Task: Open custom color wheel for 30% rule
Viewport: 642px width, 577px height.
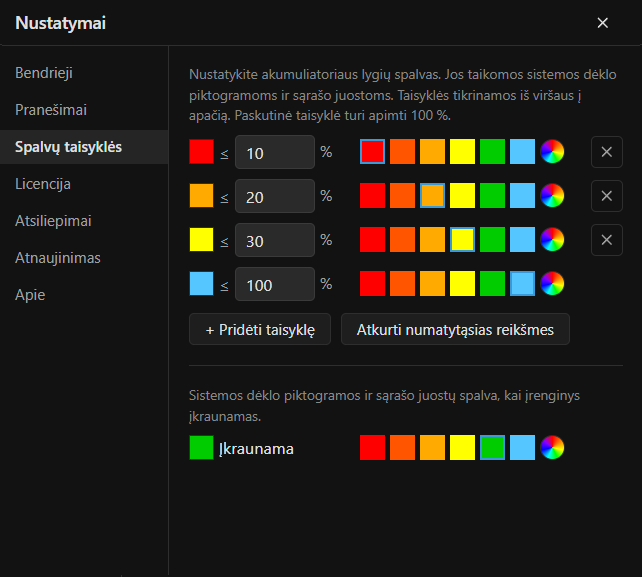Action: pyautogui.click(x=552, y=240)
